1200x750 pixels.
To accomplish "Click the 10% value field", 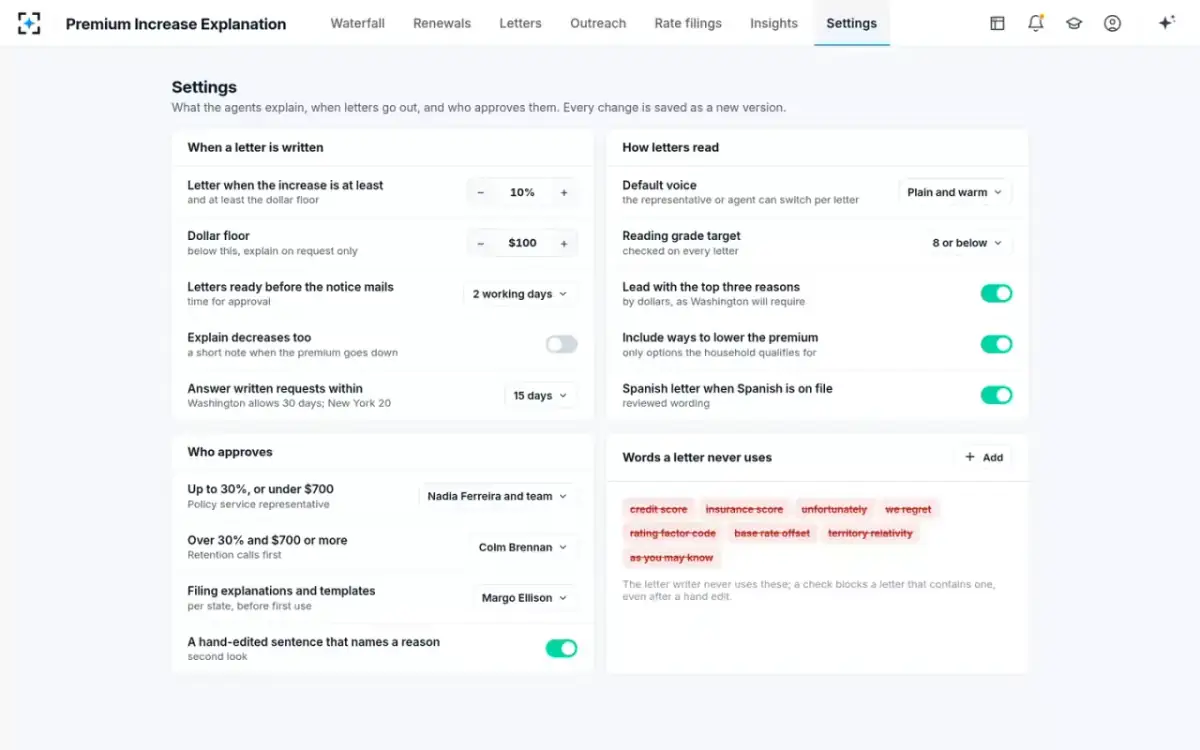I will pos(522,192).
